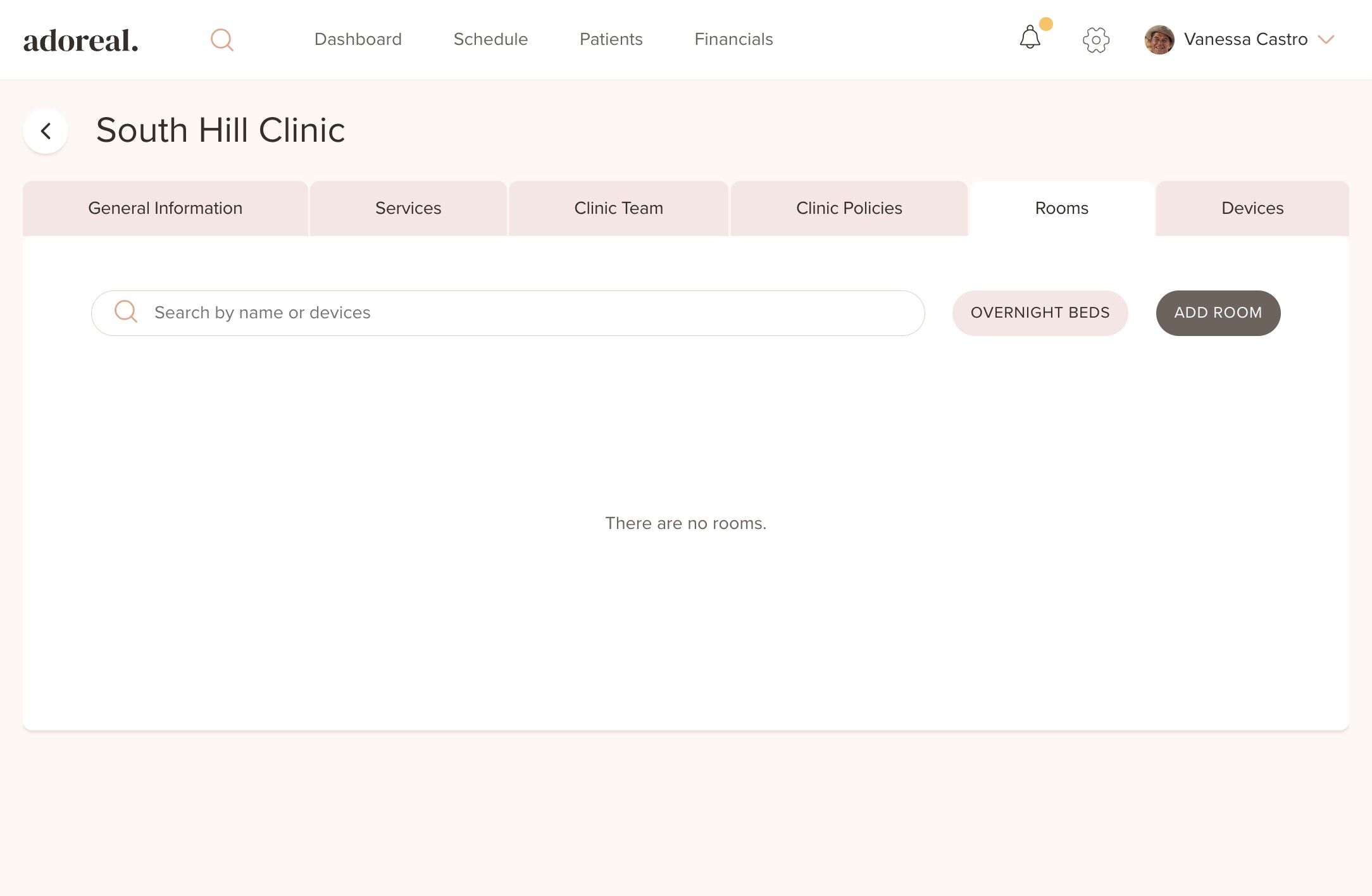
Task: Expand the user account dropdown chevron
Action: pyautogui.click(x=1326, y=40)
